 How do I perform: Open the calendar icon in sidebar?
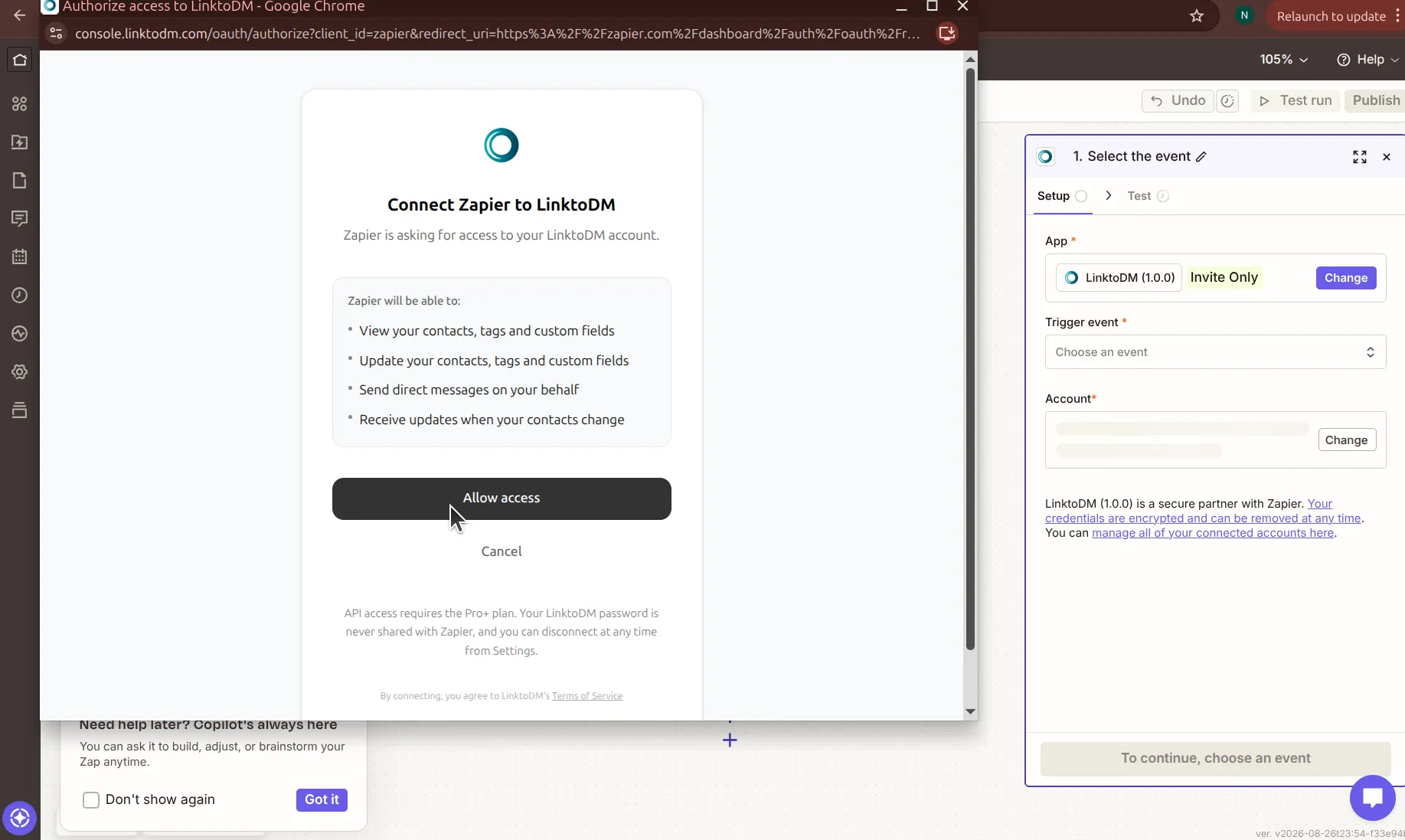pos(20,257)
